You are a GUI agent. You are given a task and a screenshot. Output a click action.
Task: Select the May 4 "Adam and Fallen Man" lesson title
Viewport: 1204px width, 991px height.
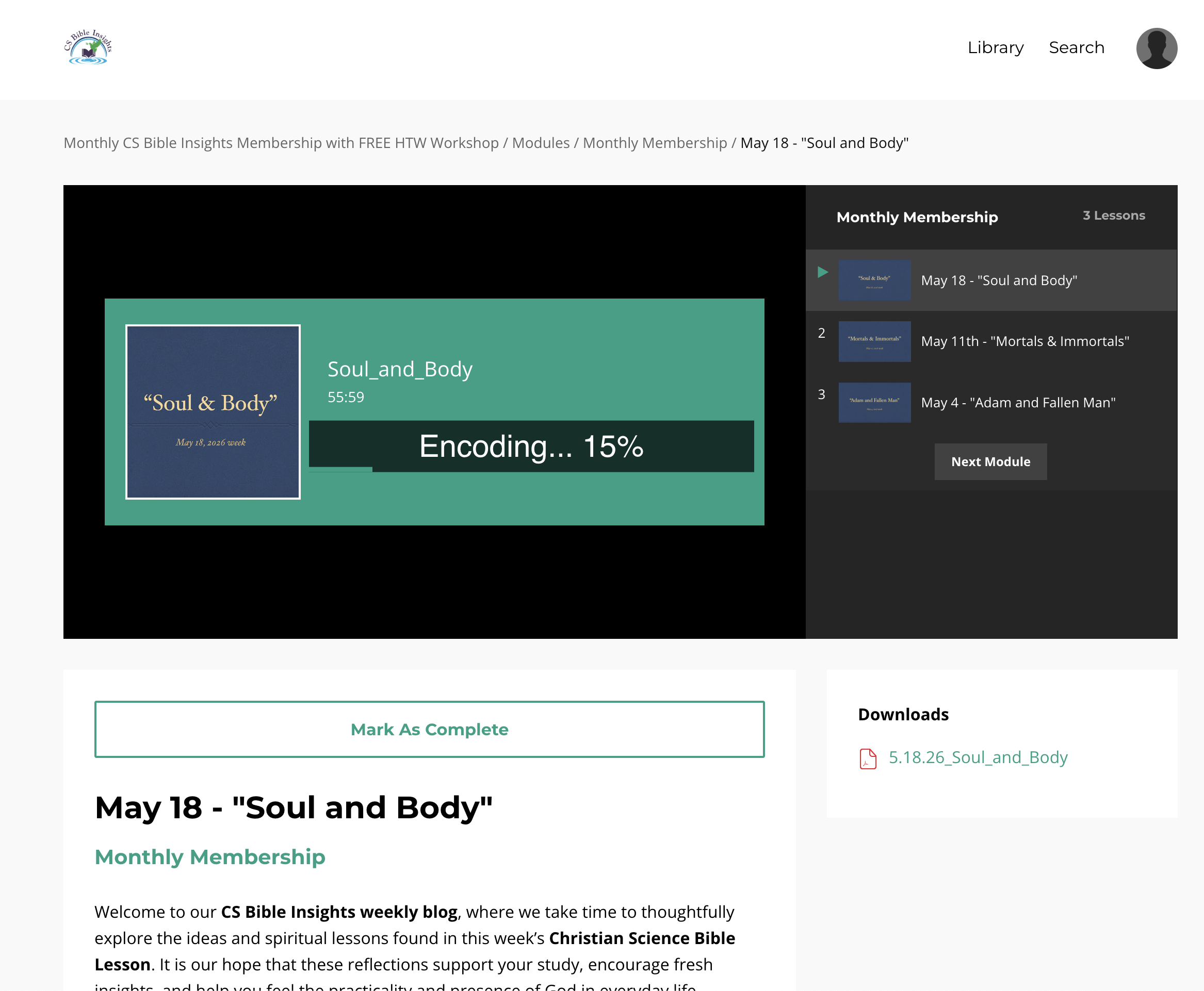(x=1018, y=403)
